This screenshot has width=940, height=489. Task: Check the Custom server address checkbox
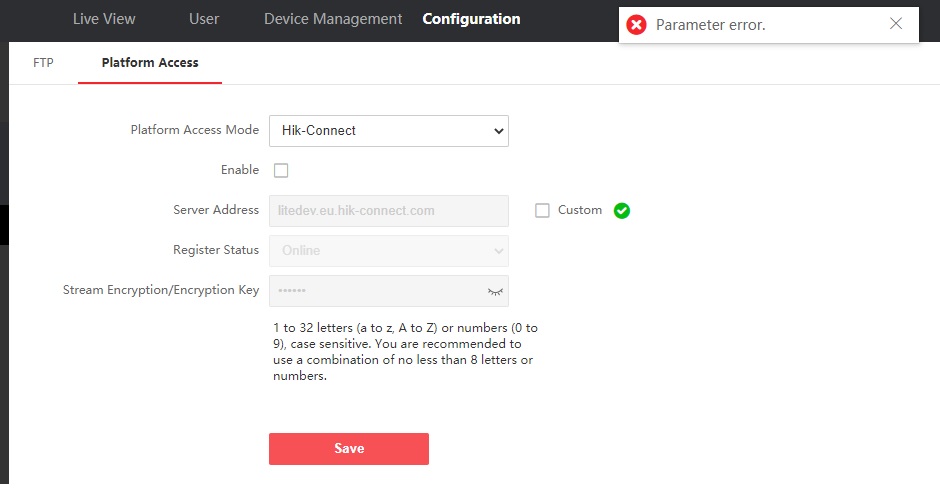542,211
